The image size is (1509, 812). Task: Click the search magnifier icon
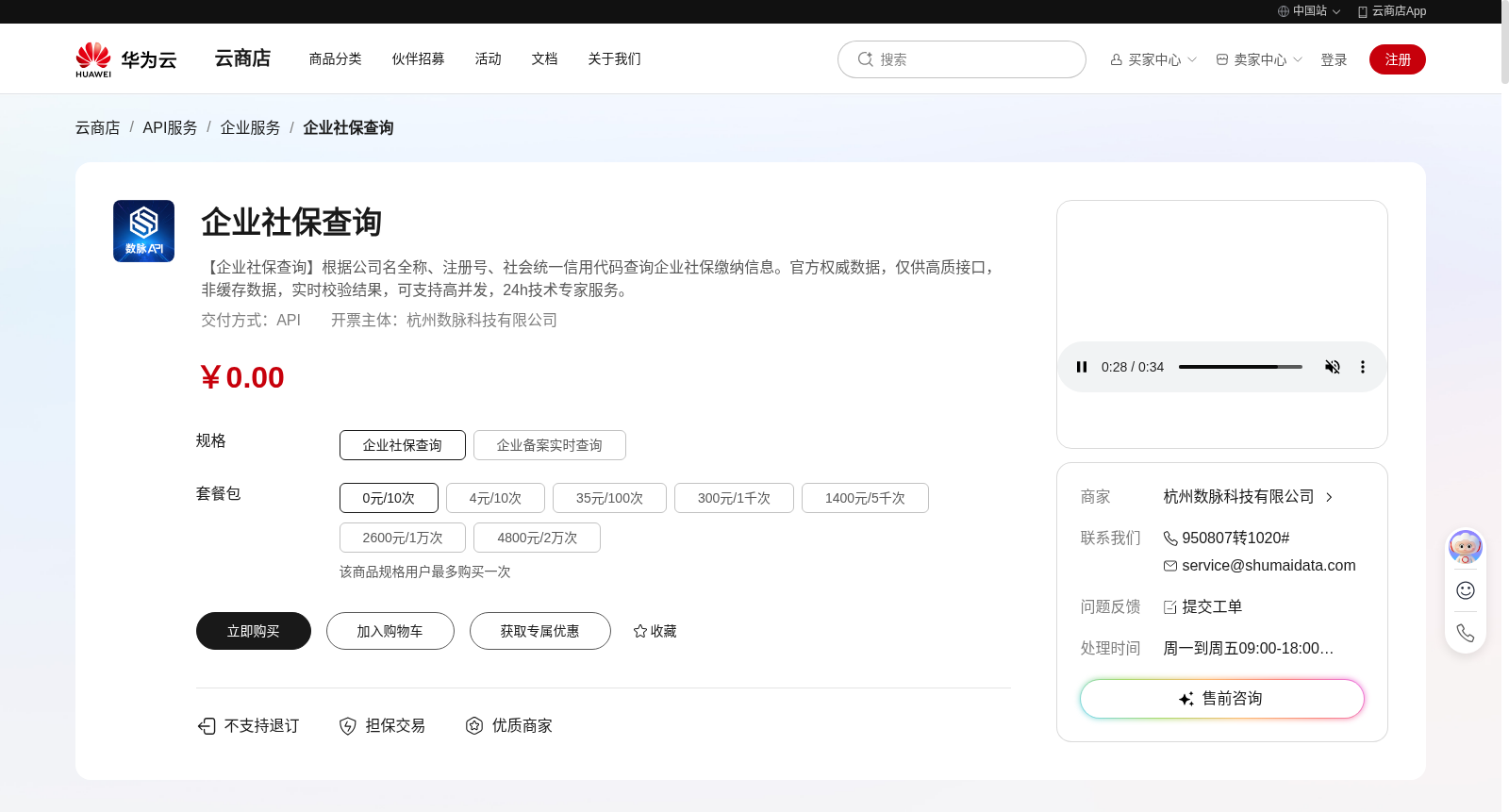click(x=865, y=59)
